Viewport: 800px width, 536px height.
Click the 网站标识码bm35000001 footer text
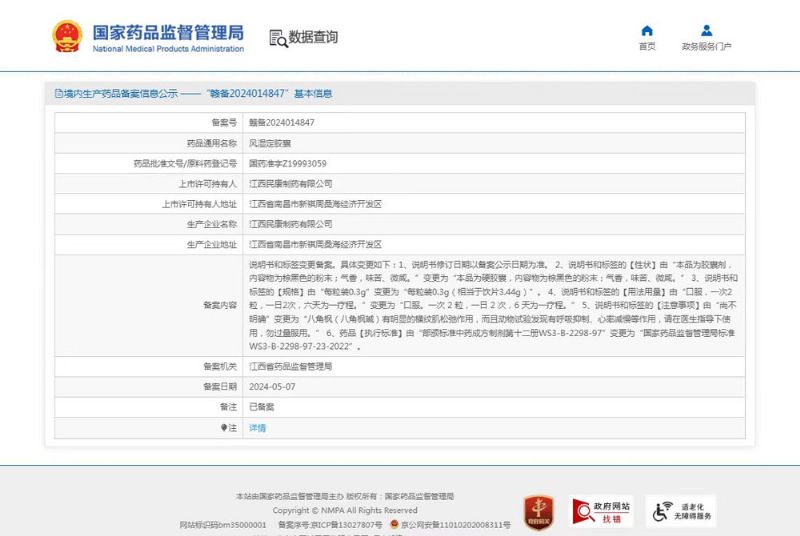coord(223,524)
